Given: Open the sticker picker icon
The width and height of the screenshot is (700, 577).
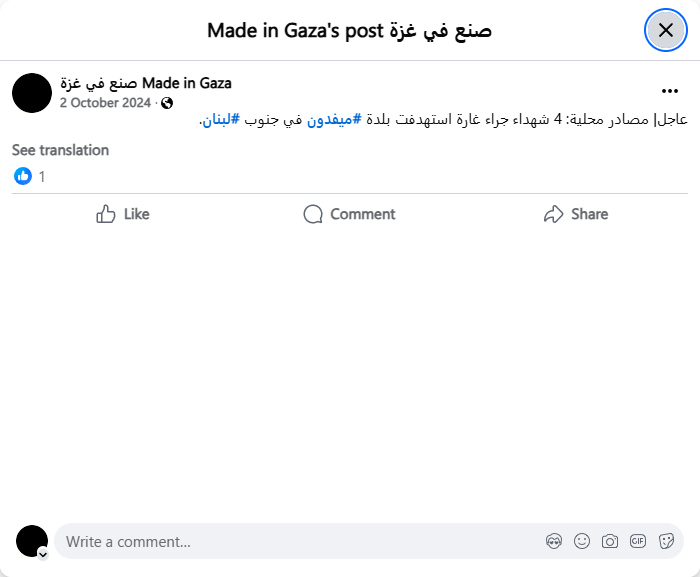Looking at the screenshot, I should tap(666, 541).
